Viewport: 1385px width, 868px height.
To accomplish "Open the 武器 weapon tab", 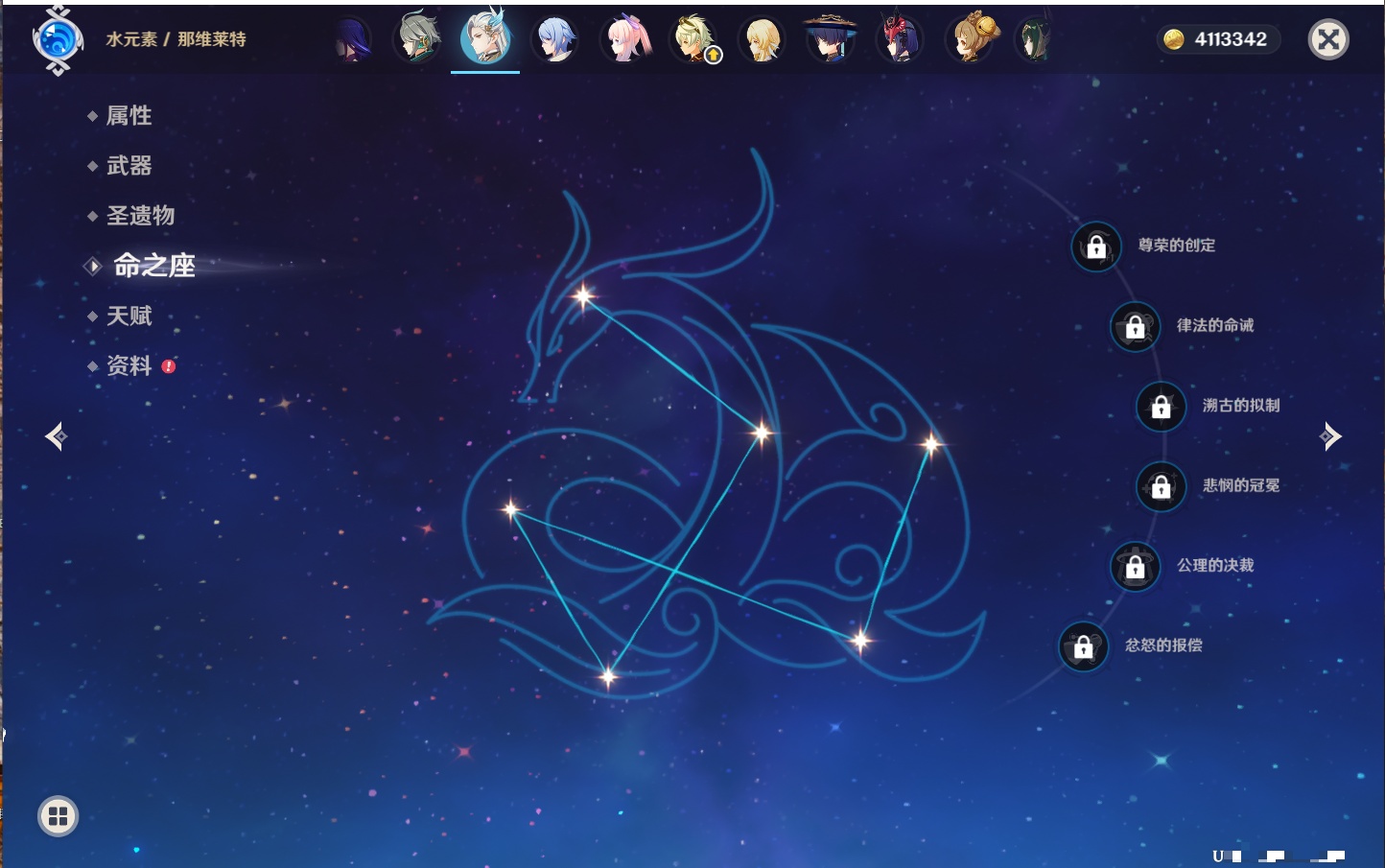I will [x=129, y=166].
